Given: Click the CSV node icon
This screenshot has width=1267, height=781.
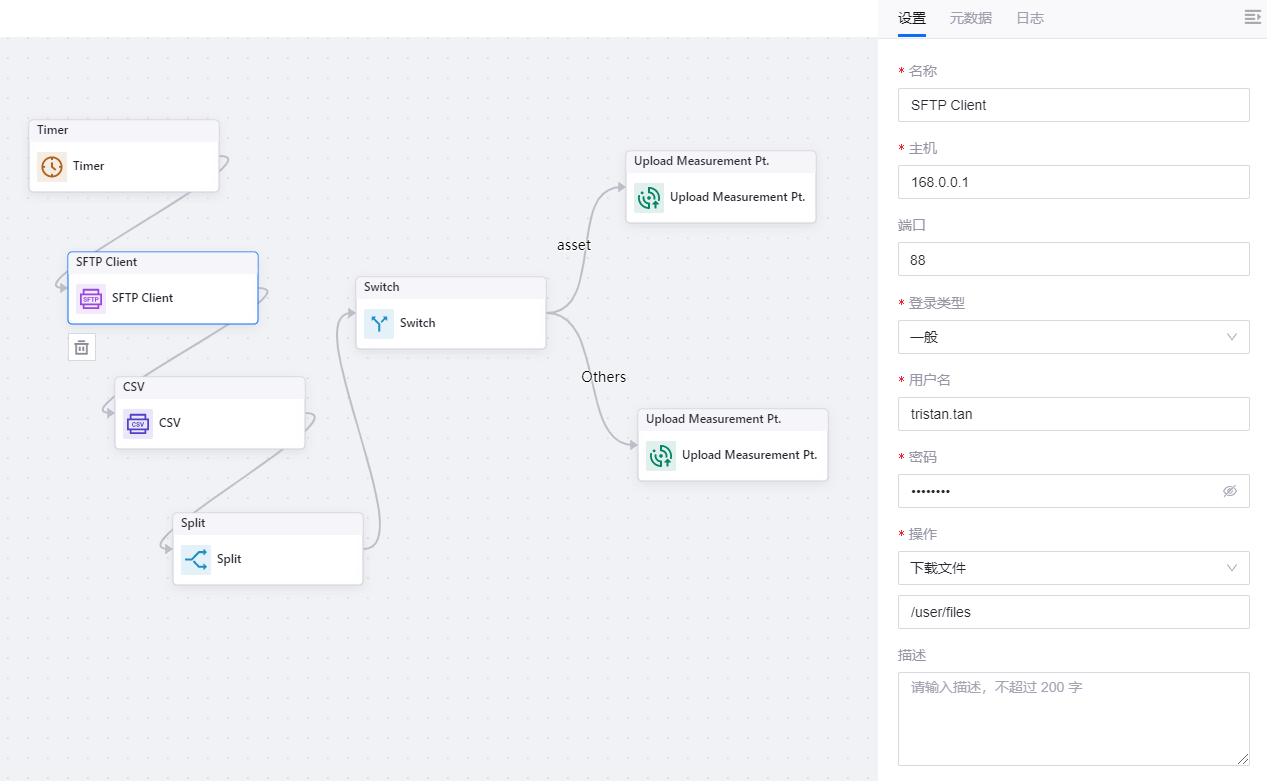Looking at the screenshot, I should [x=138, y=423].
